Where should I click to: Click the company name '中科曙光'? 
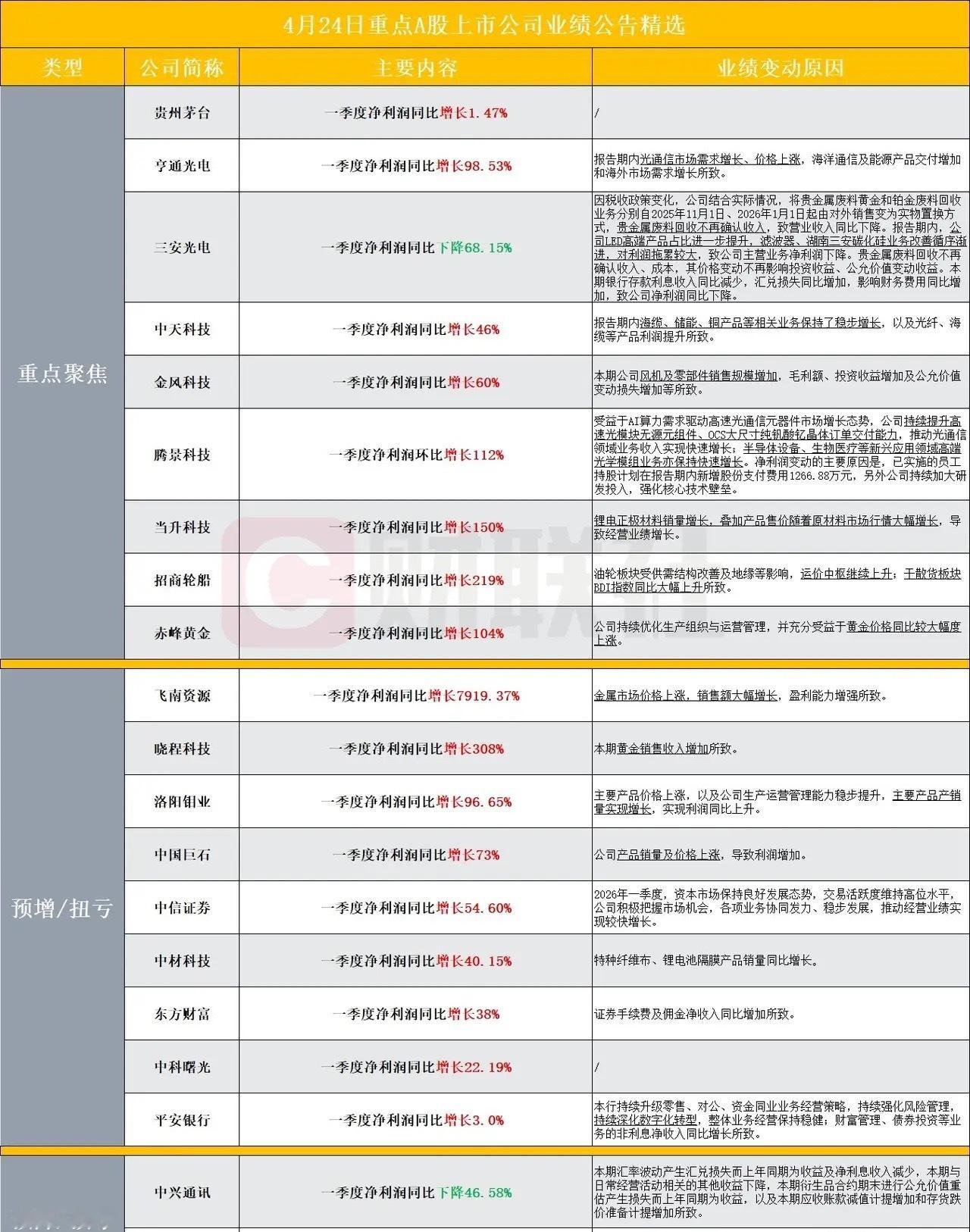[x=182, y=1067]
